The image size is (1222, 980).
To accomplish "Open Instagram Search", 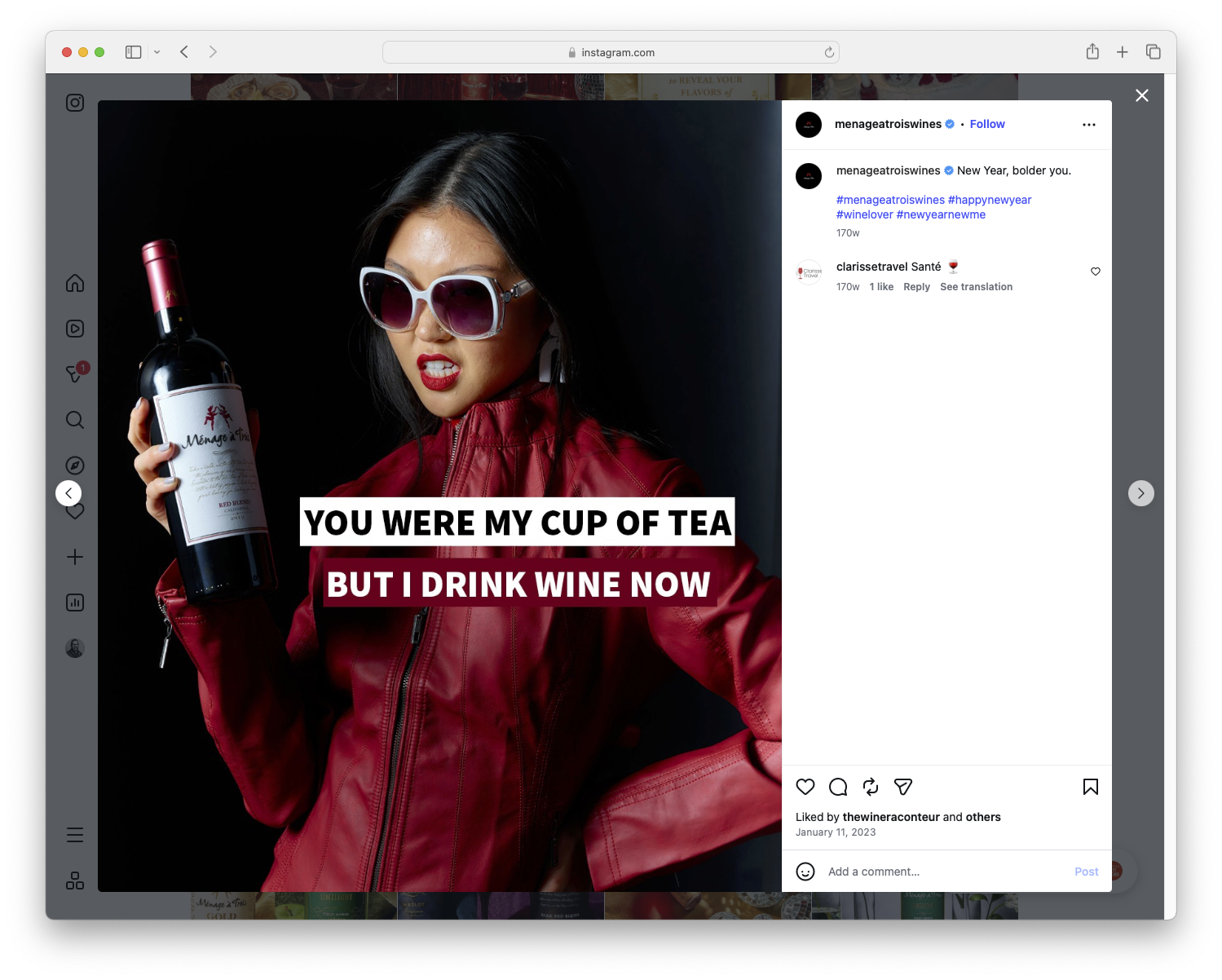I will (74, 420).
